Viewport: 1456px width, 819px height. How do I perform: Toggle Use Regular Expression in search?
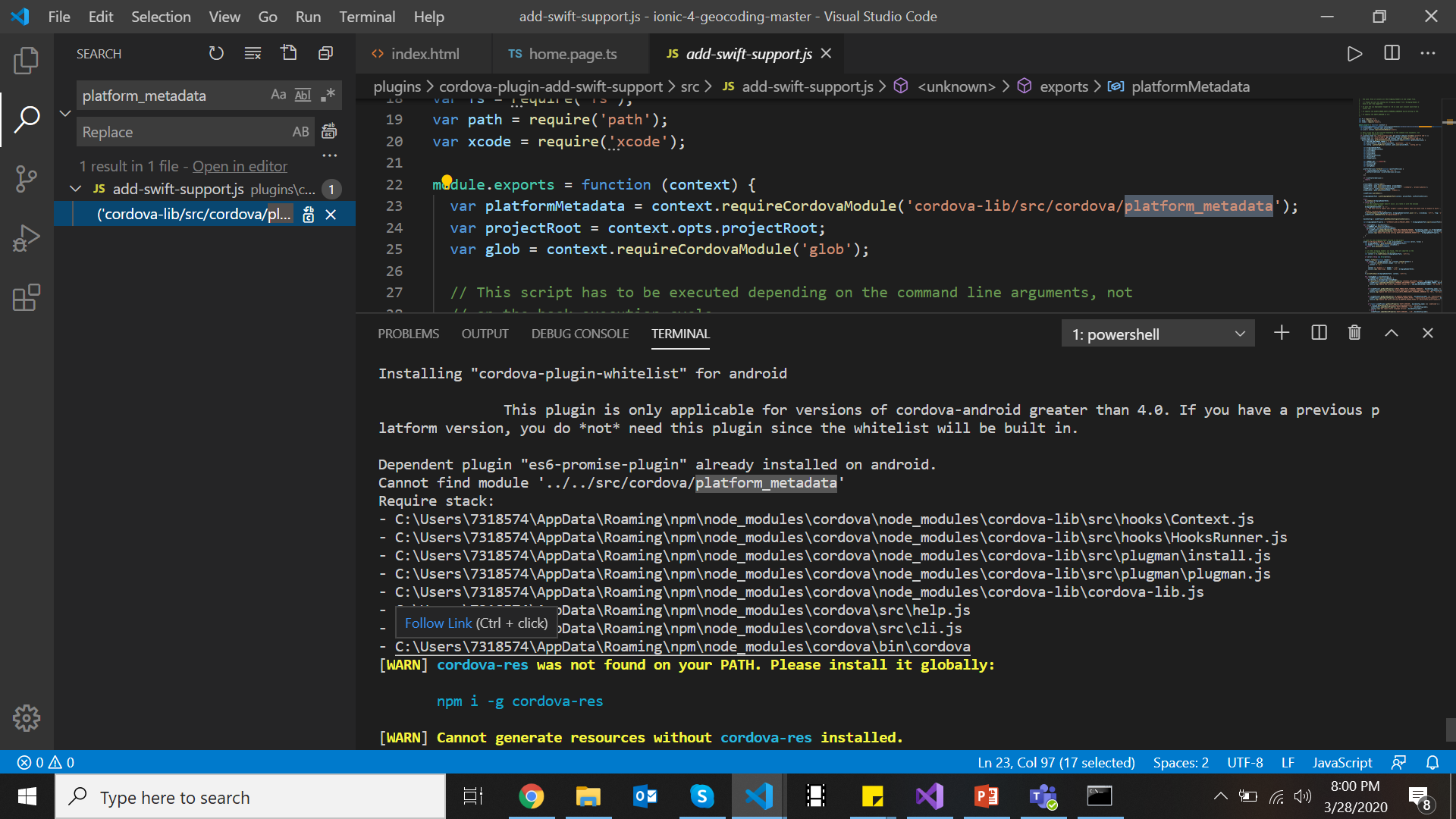coord(328,95)
